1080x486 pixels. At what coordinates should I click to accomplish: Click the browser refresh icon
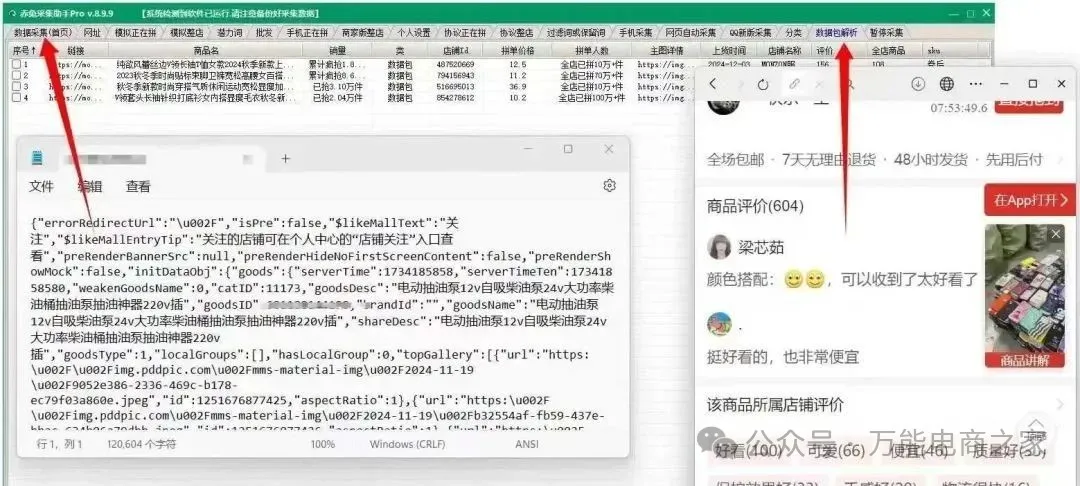762,84
